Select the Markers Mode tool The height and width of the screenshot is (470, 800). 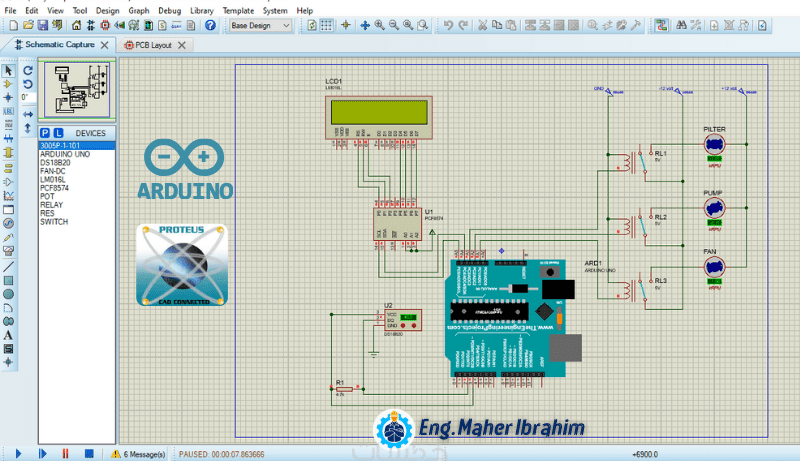8,362
